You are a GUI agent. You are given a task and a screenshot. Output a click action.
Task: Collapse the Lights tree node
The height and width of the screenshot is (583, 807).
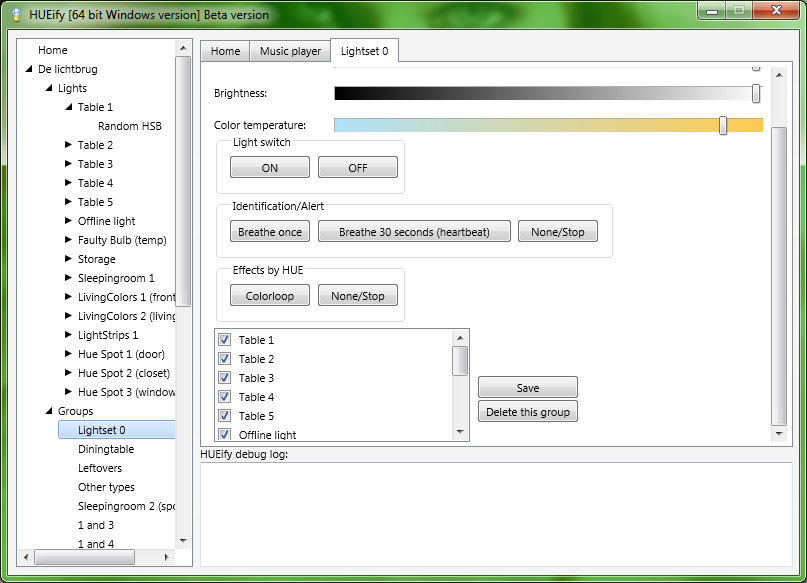click(x=49, y=88)
